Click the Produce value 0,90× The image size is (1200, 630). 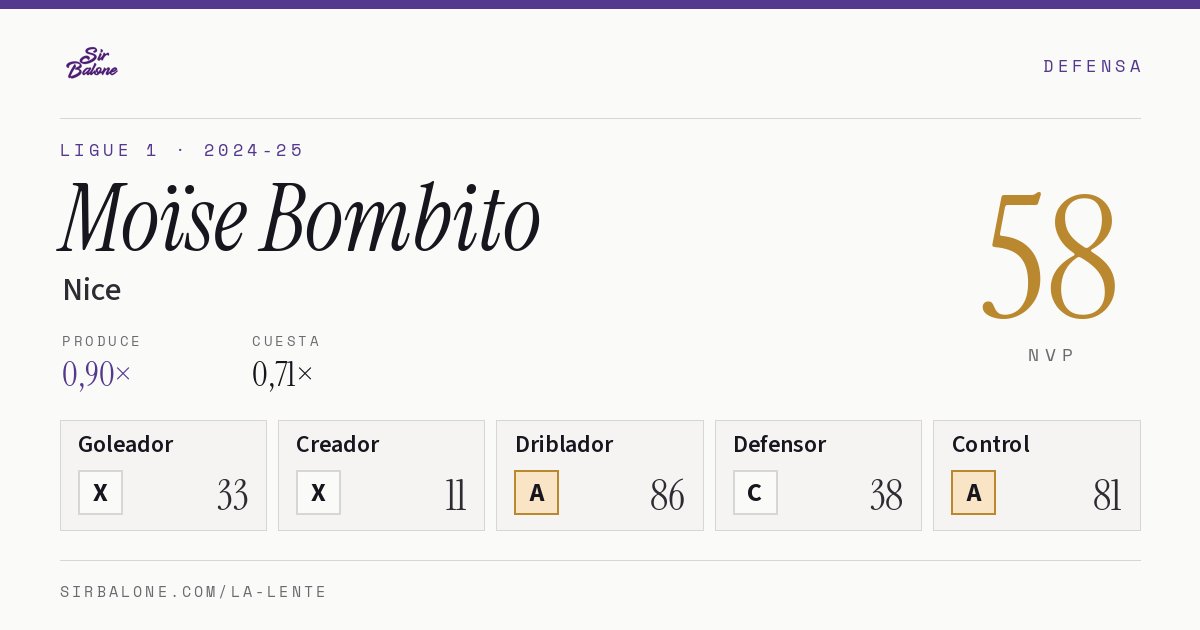[x=97, y=374]
